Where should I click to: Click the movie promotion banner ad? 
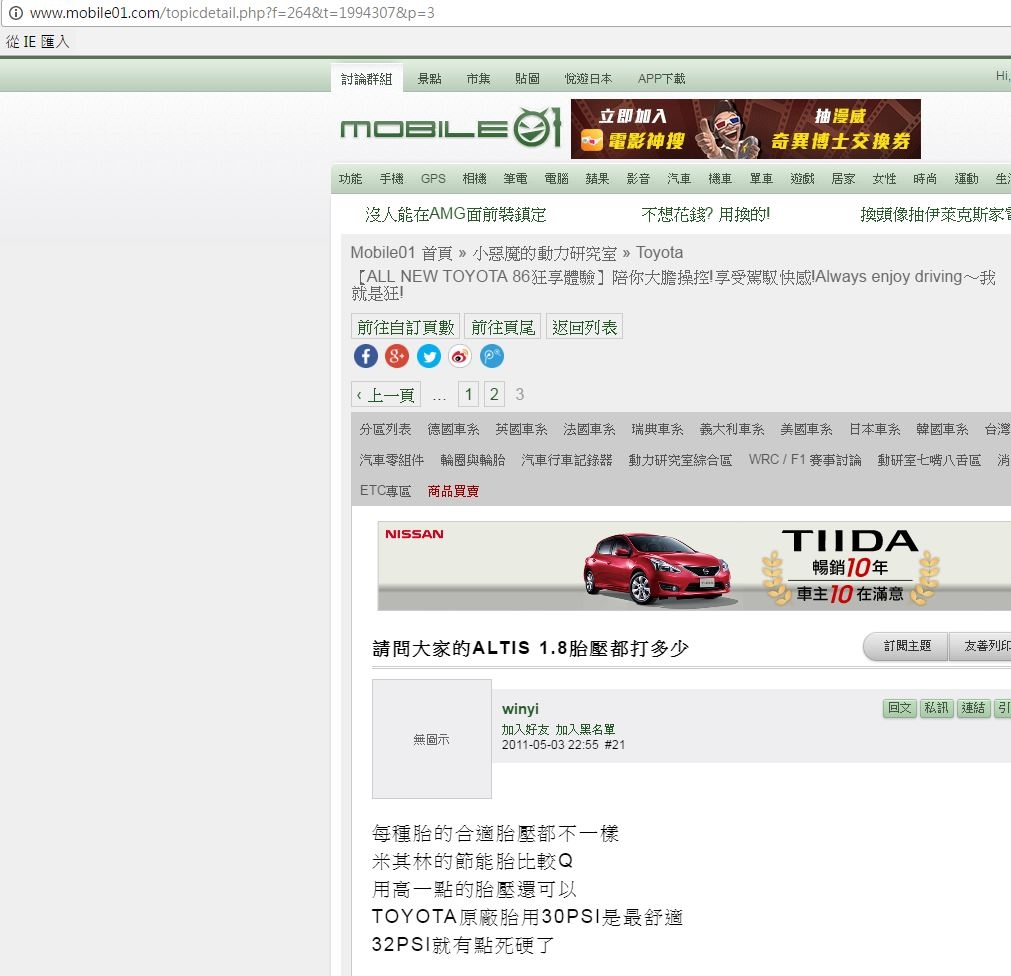click(x=746, y=129)
